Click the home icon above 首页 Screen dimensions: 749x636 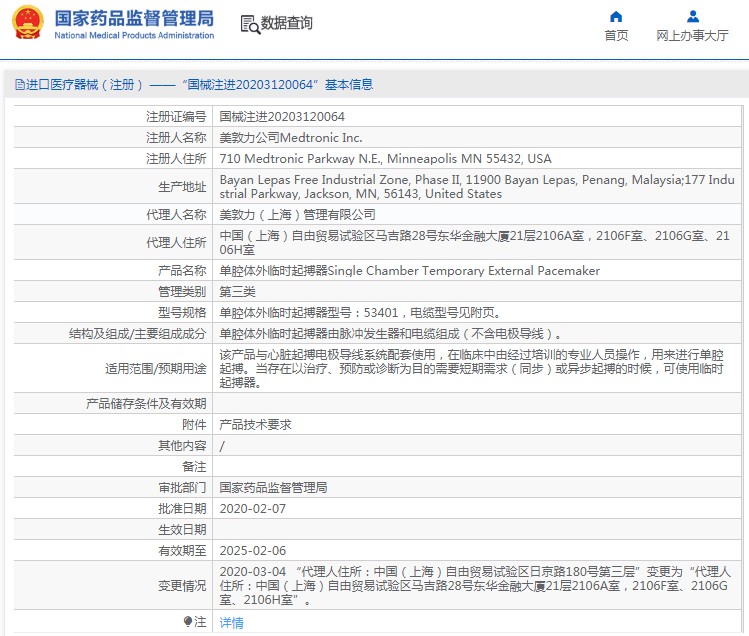[x=616, y=16]
